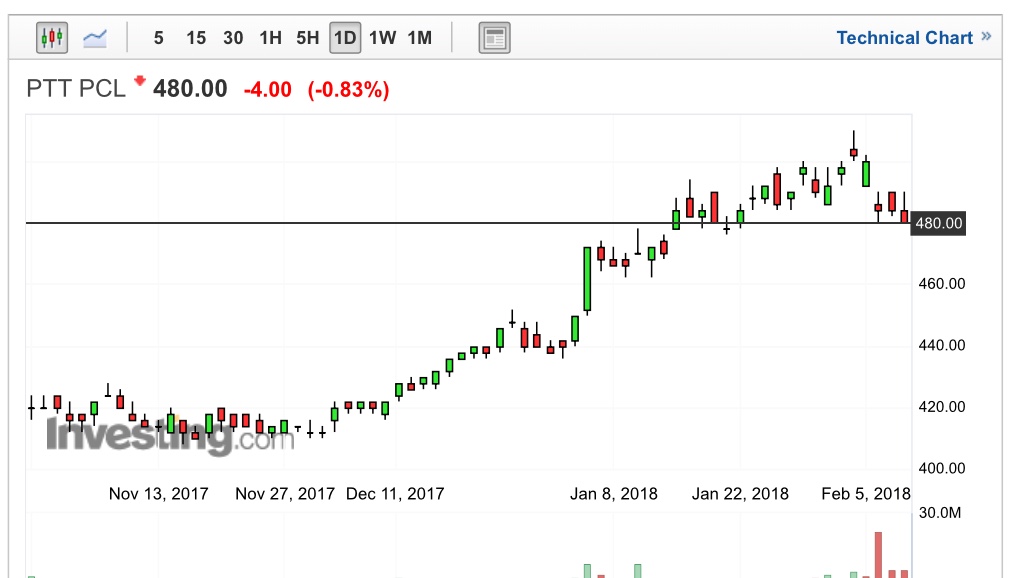Set the 15-minute interval
Screen dimensions: 1014x578
[196, 38]
